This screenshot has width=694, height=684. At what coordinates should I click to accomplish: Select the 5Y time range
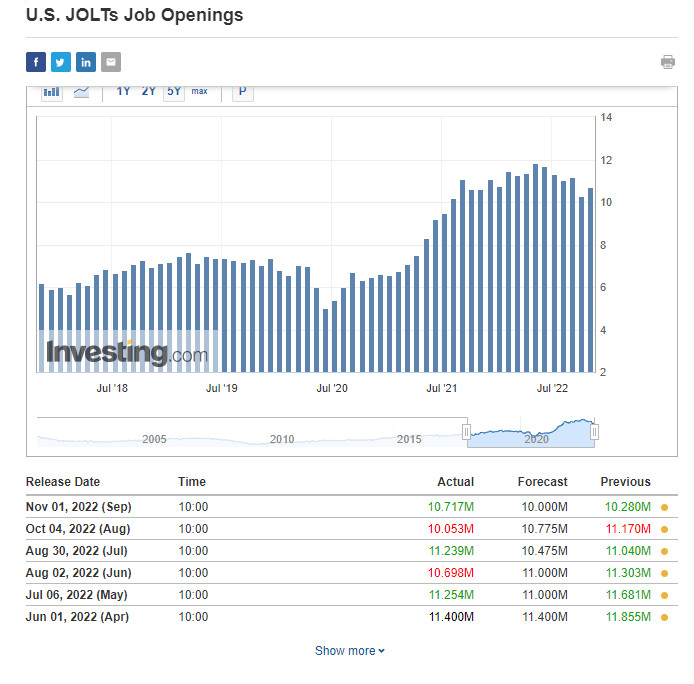click(174, 92)
